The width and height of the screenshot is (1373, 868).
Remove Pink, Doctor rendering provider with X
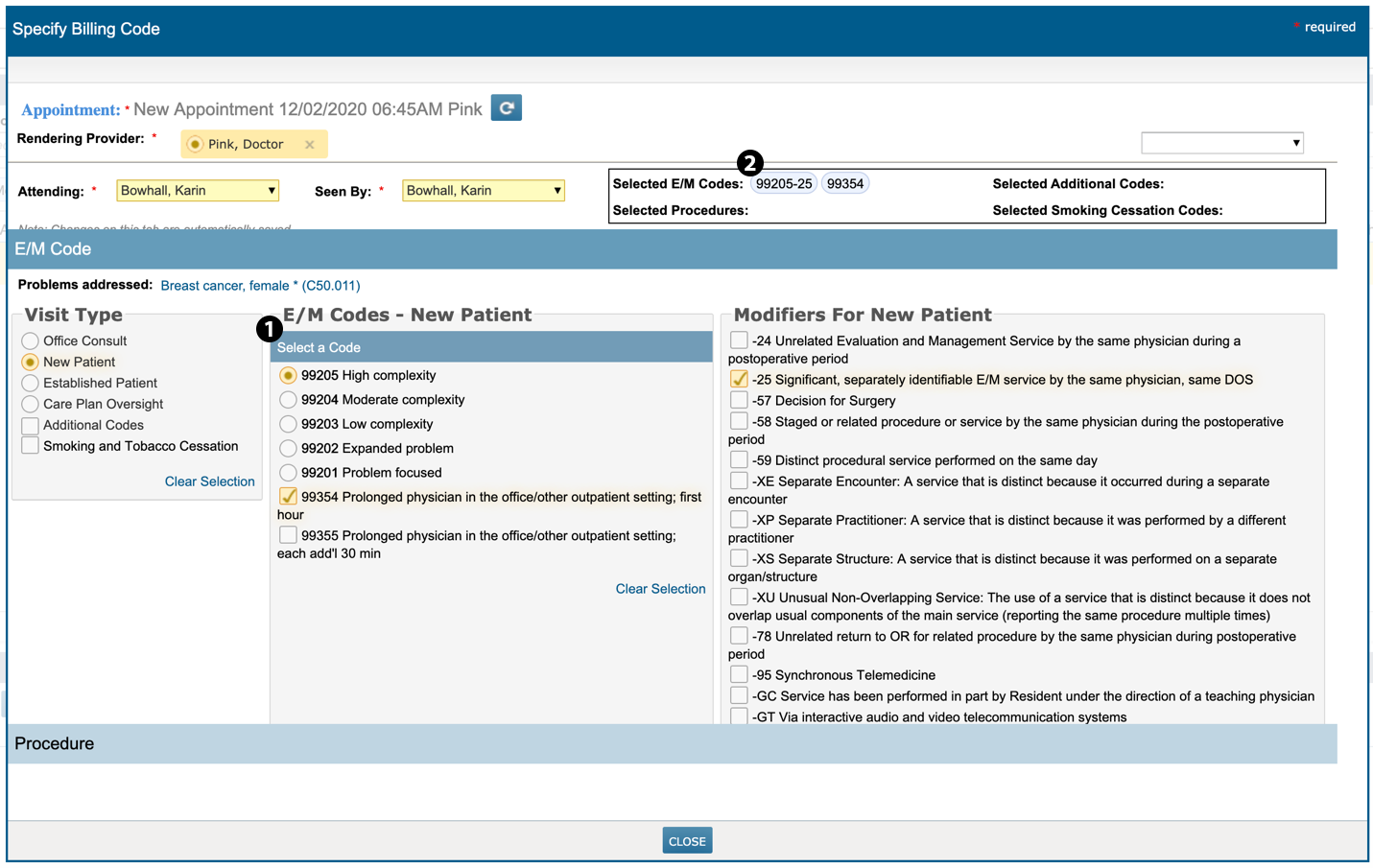point(310,145)
